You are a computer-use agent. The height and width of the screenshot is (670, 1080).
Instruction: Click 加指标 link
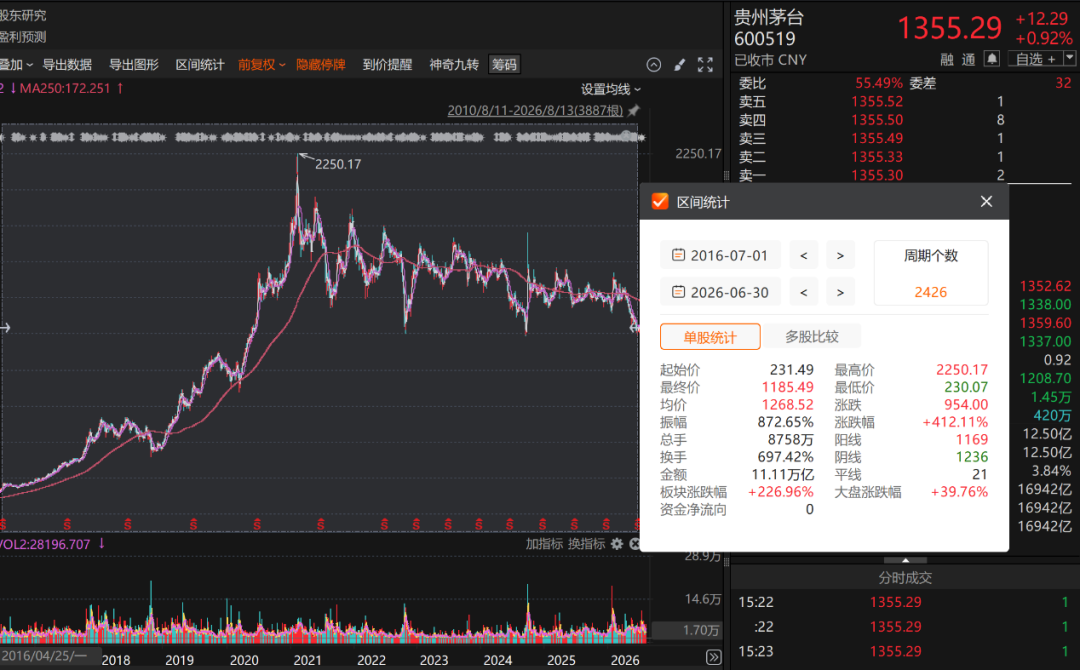(x=544, y=544)
